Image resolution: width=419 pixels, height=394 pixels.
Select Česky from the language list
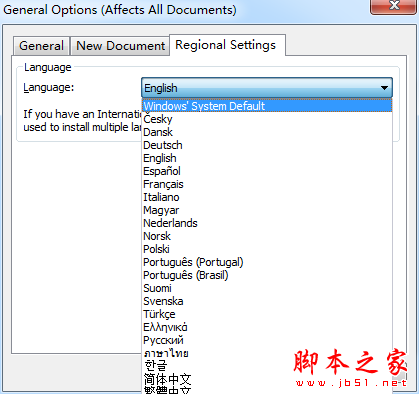click(x=267, y=119)
